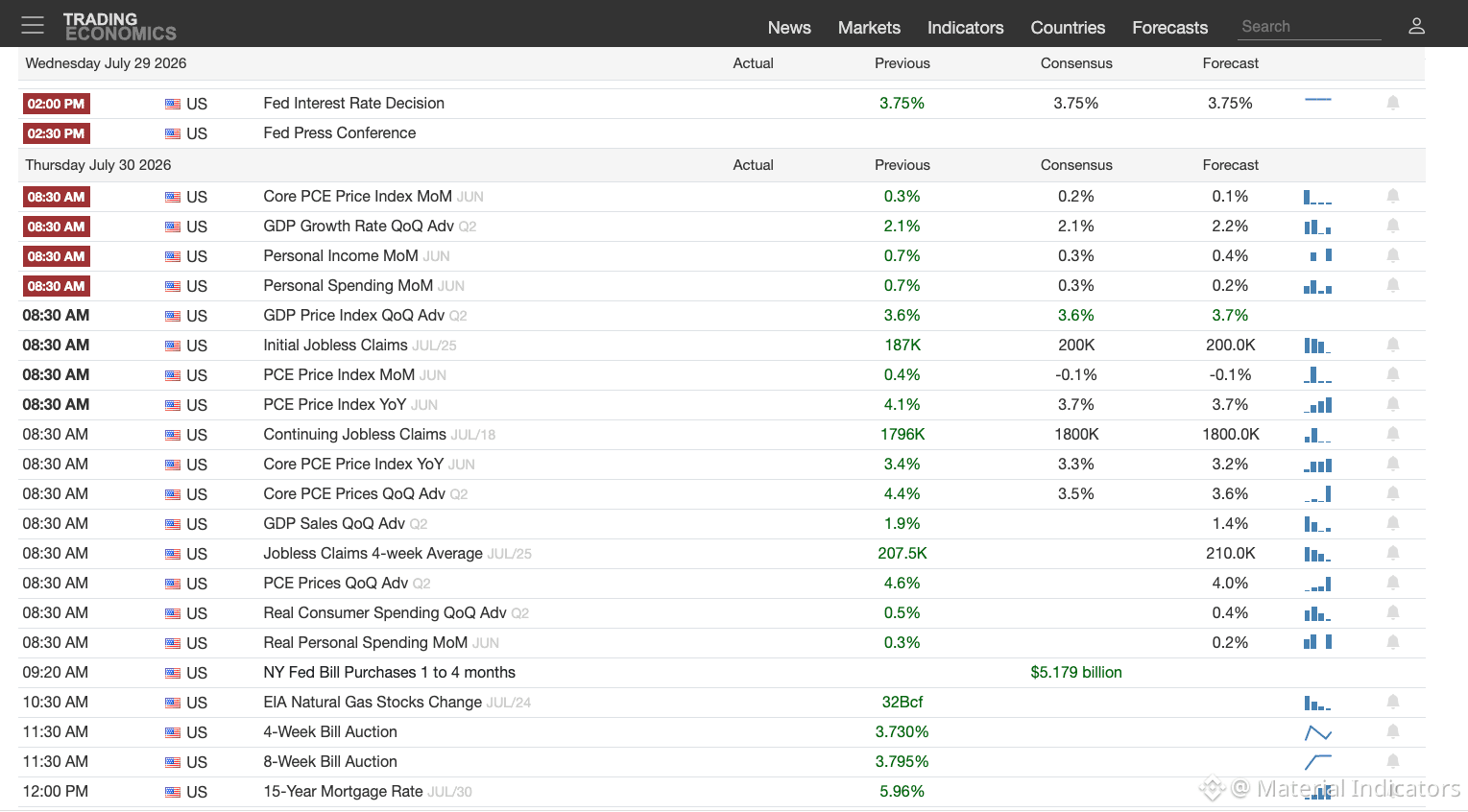Open the Markets menu

pos(869,28)
